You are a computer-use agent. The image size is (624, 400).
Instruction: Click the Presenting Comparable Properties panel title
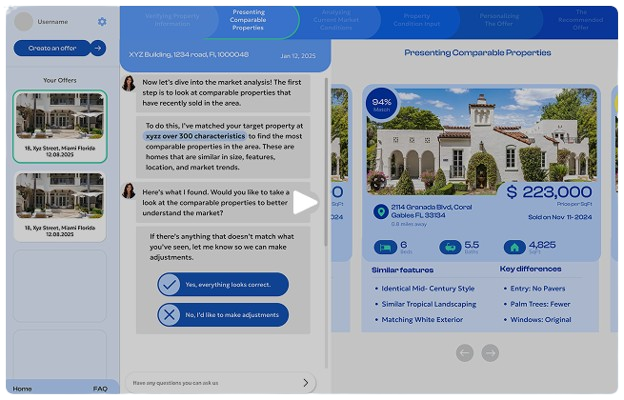(478, 53)
